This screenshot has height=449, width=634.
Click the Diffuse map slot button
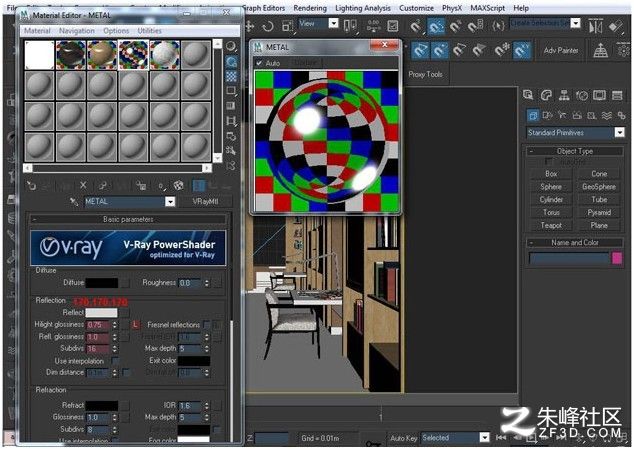pos(125,282)
